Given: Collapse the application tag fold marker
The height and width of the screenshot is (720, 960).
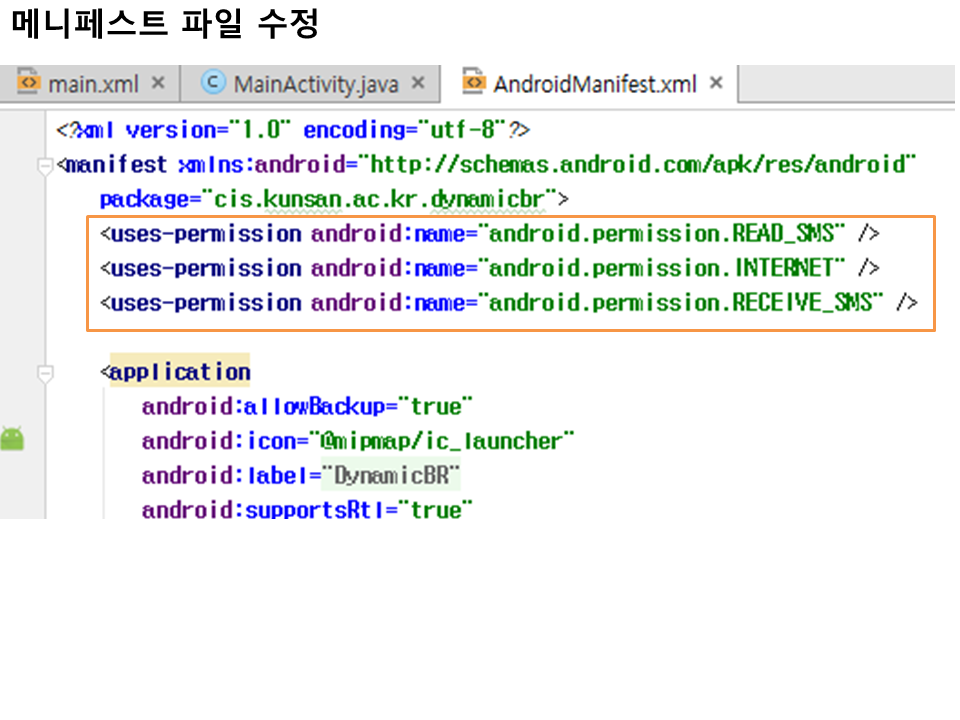Looking at the screenshot, I should pyautogui.click(x=44, y=374).
